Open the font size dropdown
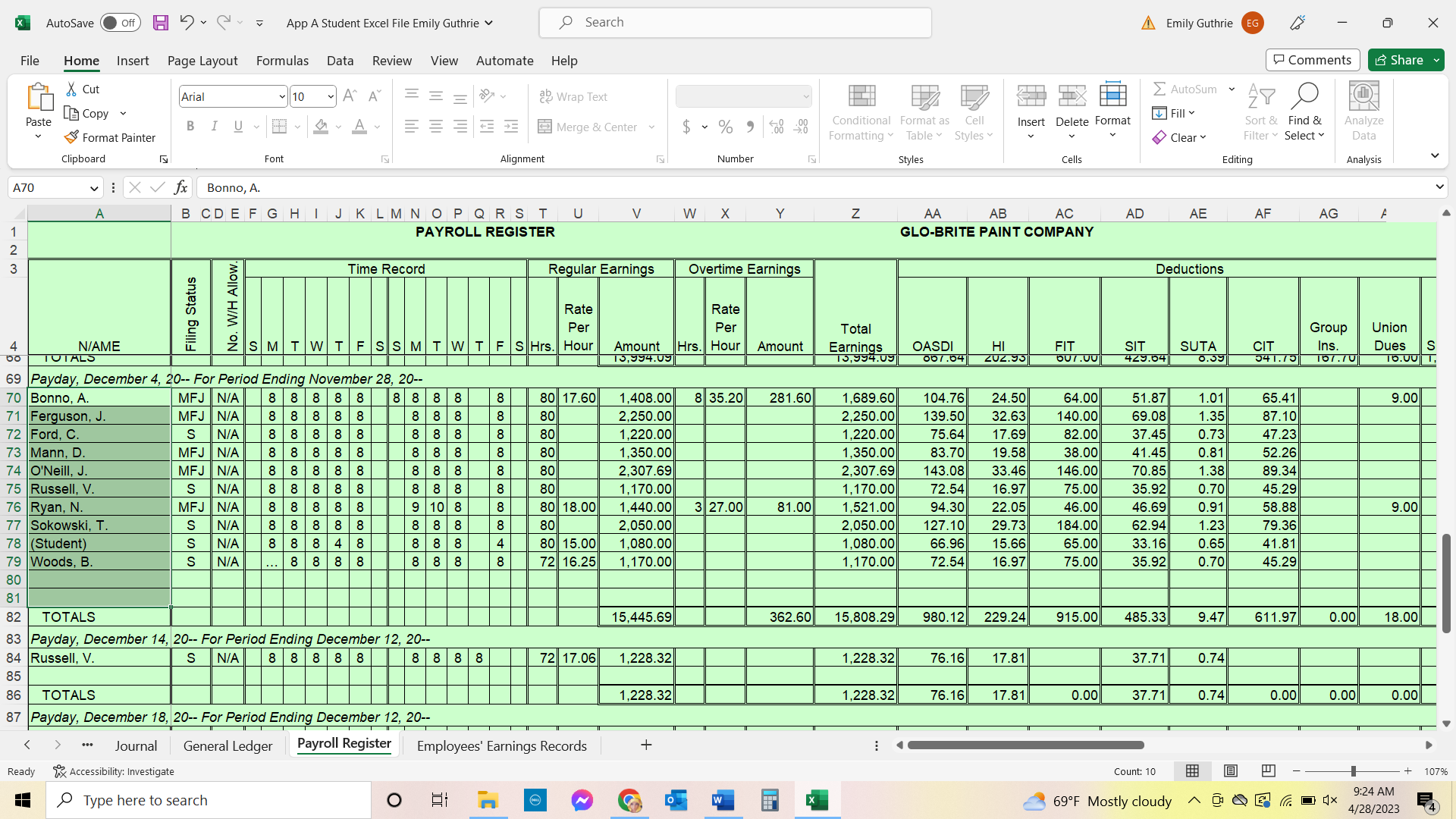The width and height of the screenshot is (1456, 819). point(331,96)
